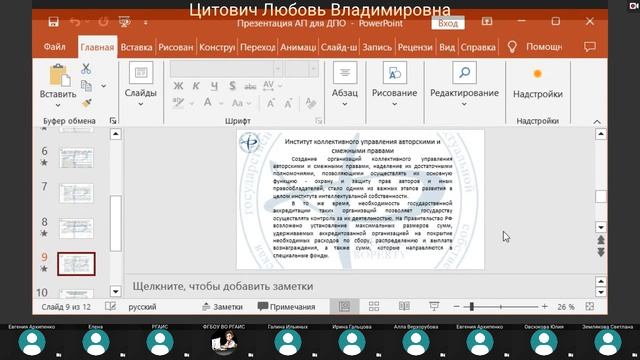Viewport: 640px width, 360px height.
Task: Select the Format Painter brush
Action: click(x=86, y=103)
